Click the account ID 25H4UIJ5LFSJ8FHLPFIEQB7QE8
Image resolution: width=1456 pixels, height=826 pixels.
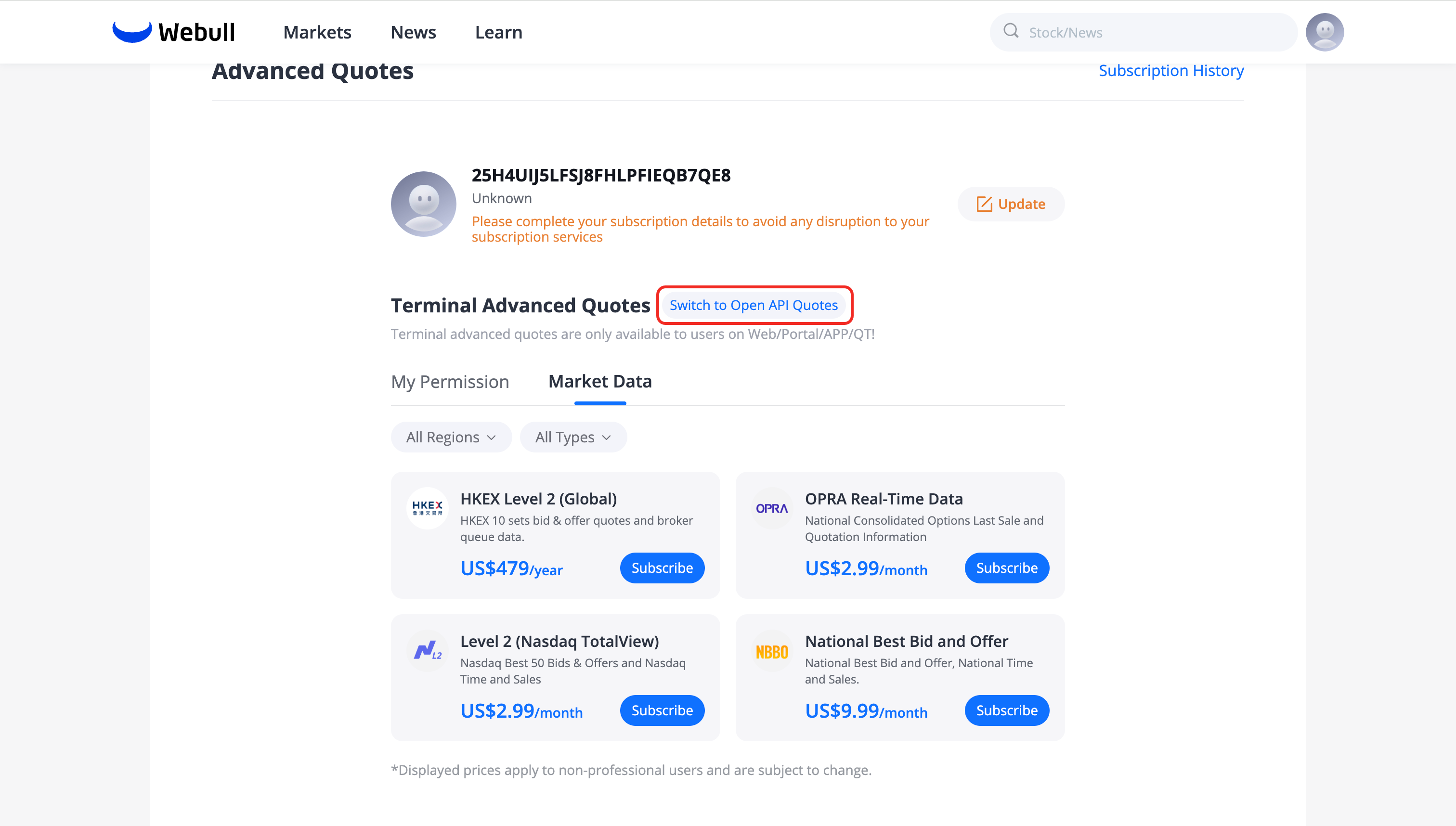601,175
